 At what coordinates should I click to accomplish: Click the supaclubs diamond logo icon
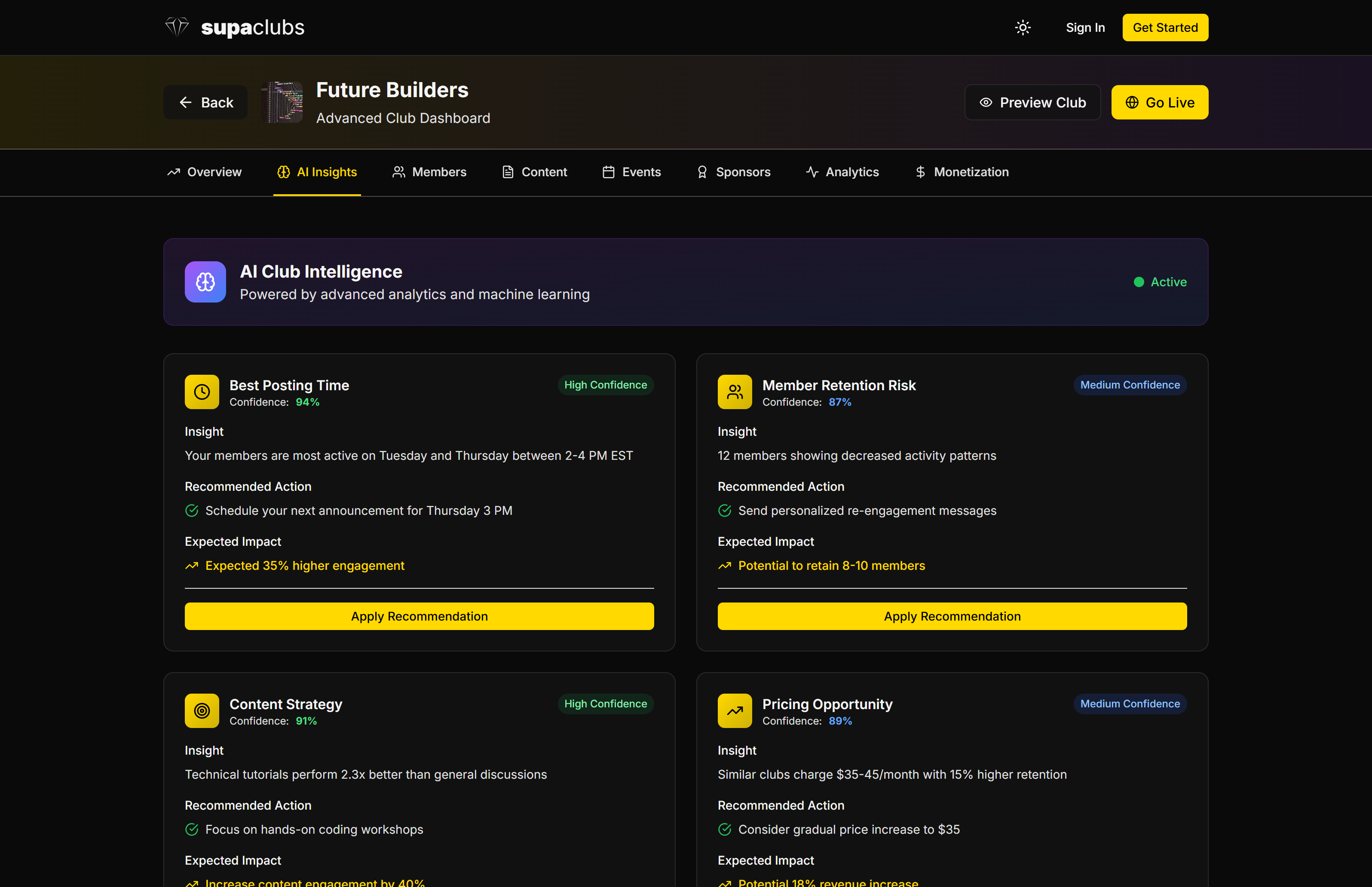[x=177, y=27]
